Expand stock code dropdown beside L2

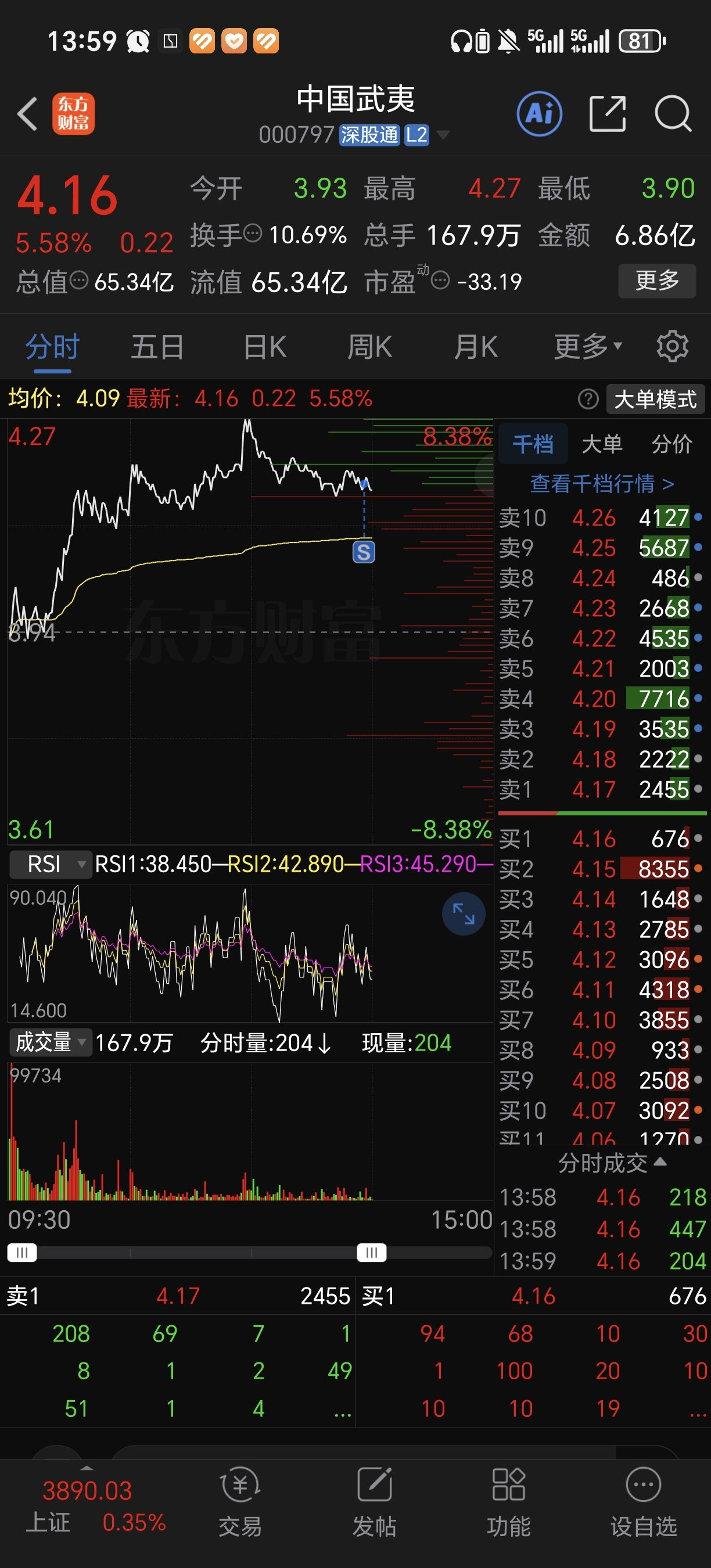(x=443, y=135)
